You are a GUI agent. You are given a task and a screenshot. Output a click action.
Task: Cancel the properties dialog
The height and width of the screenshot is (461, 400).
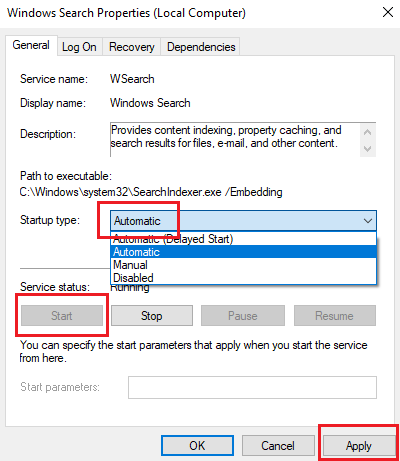pos(278,446)
